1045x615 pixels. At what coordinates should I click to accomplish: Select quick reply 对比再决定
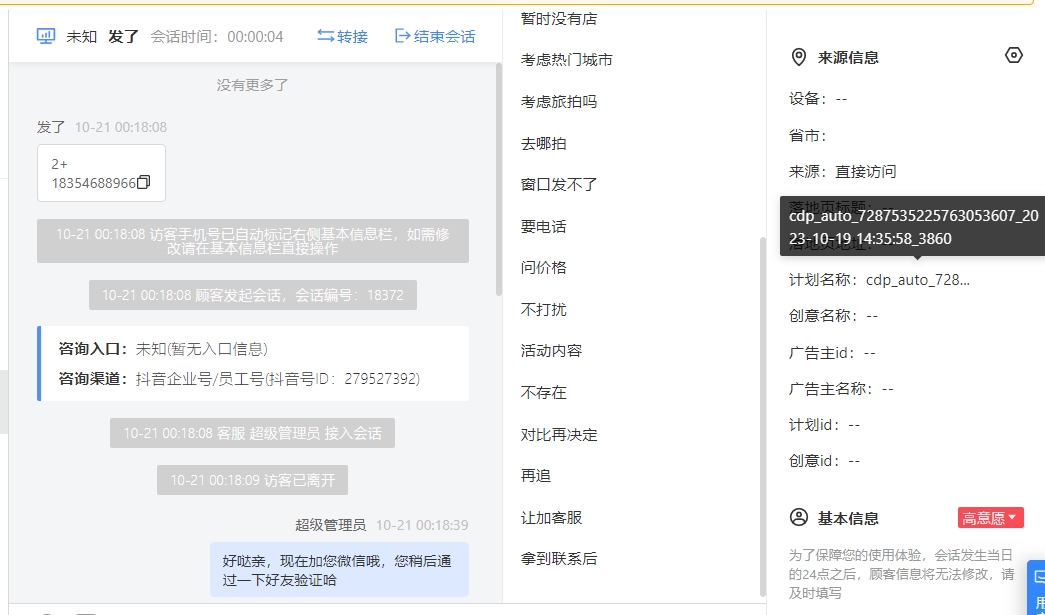(x=558, y=434)
